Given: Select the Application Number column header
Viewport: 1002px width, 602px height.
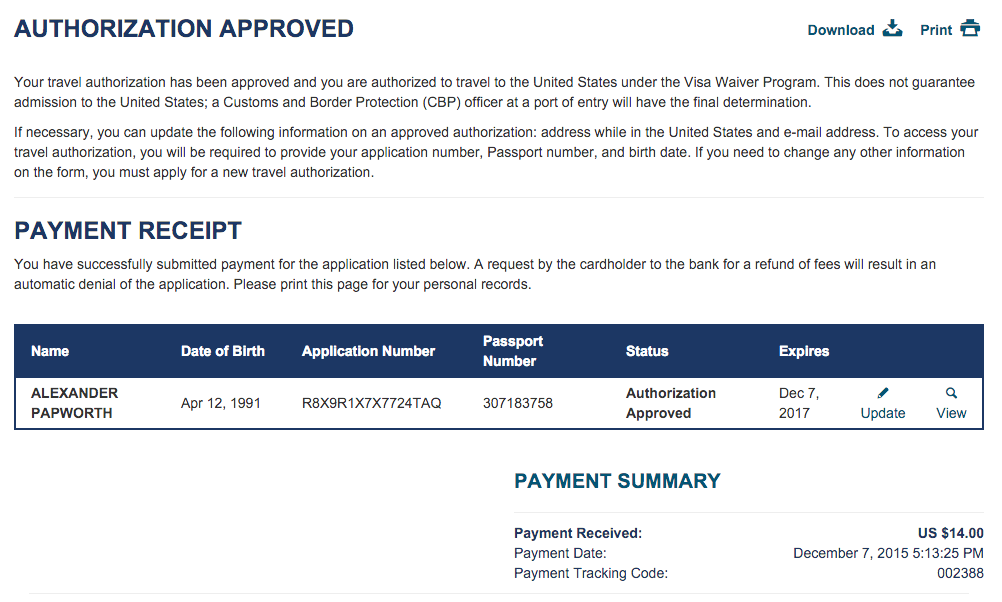Looking at the screenshot, I should point(368,351).
